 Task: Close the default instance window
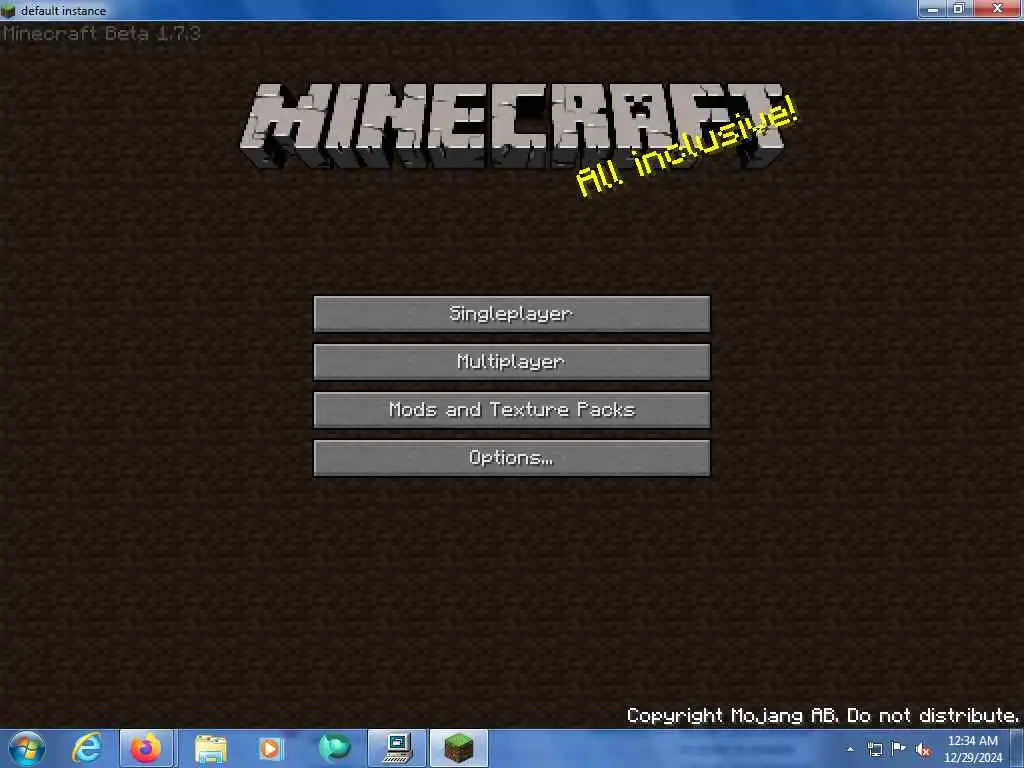click(998, 9)
